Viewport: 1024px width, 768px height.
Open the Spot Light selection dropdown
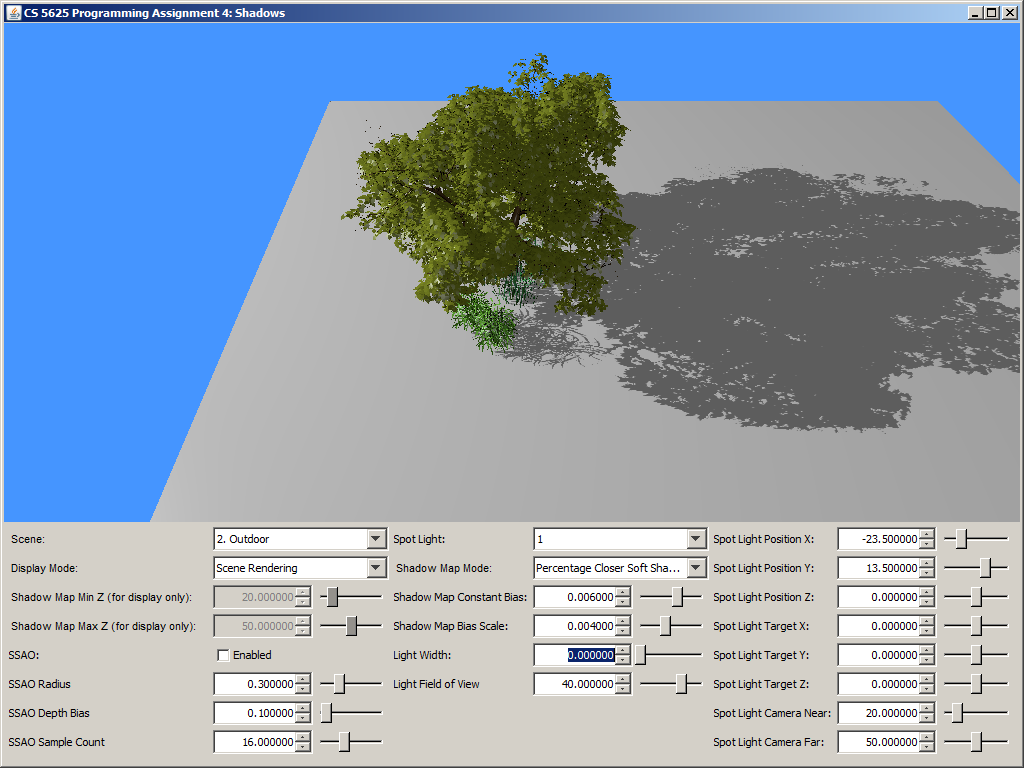pyautogui.click(x=696, y=539)
